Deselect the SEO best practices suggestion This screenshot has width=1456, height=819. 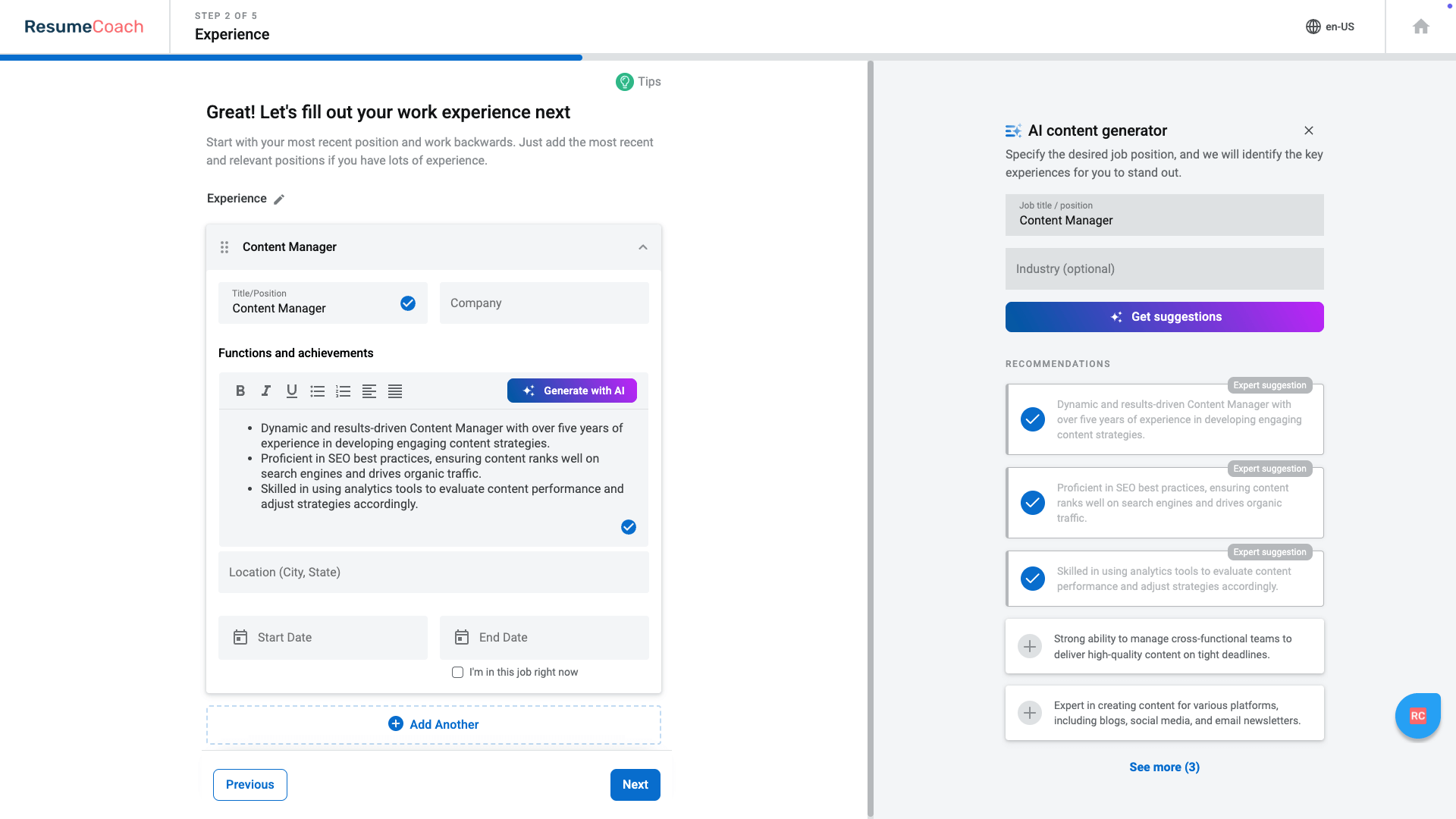tap(1032, 502)
